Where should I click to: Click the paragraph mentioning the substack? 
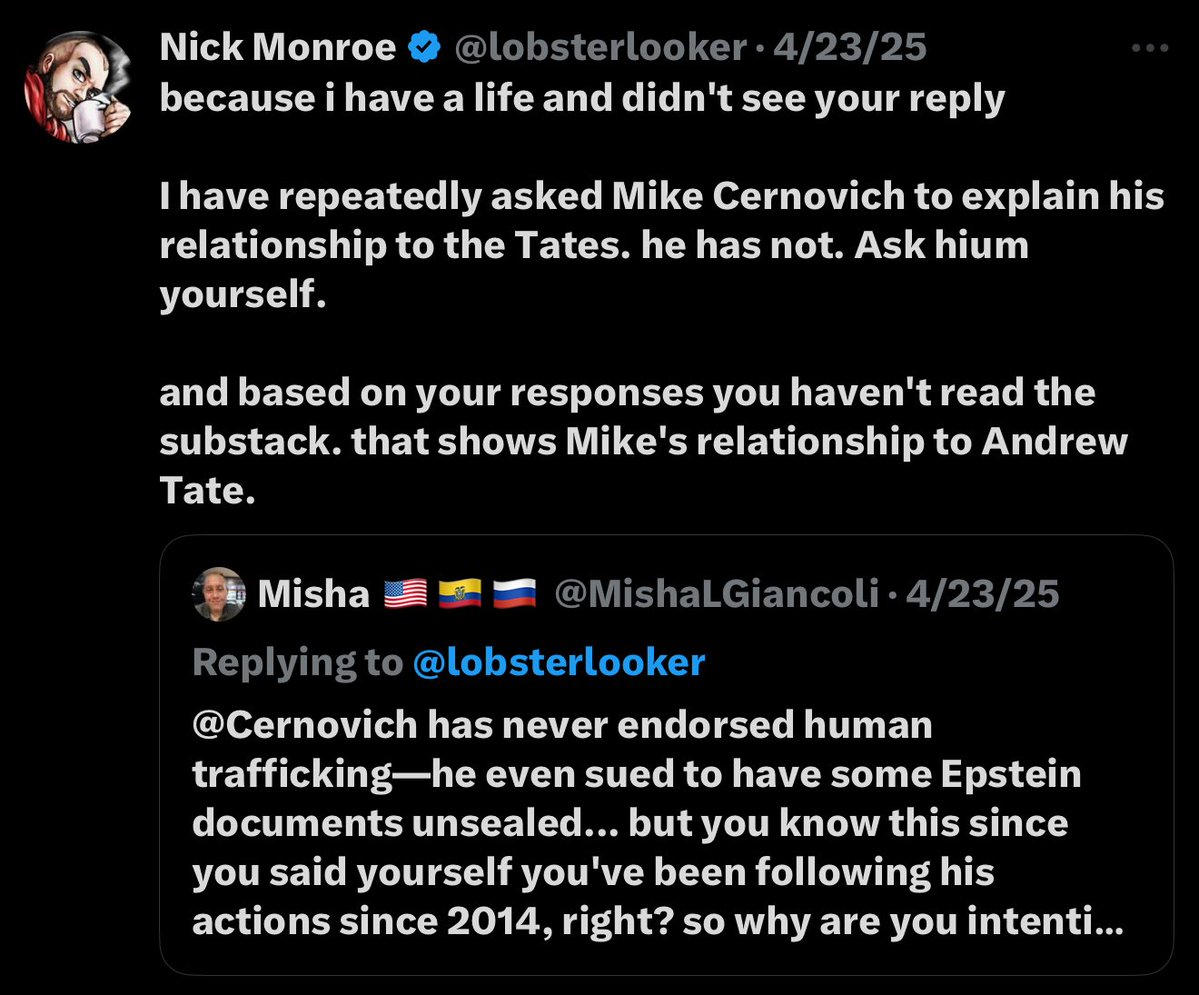pyautogui.click(x=640, y=440)
